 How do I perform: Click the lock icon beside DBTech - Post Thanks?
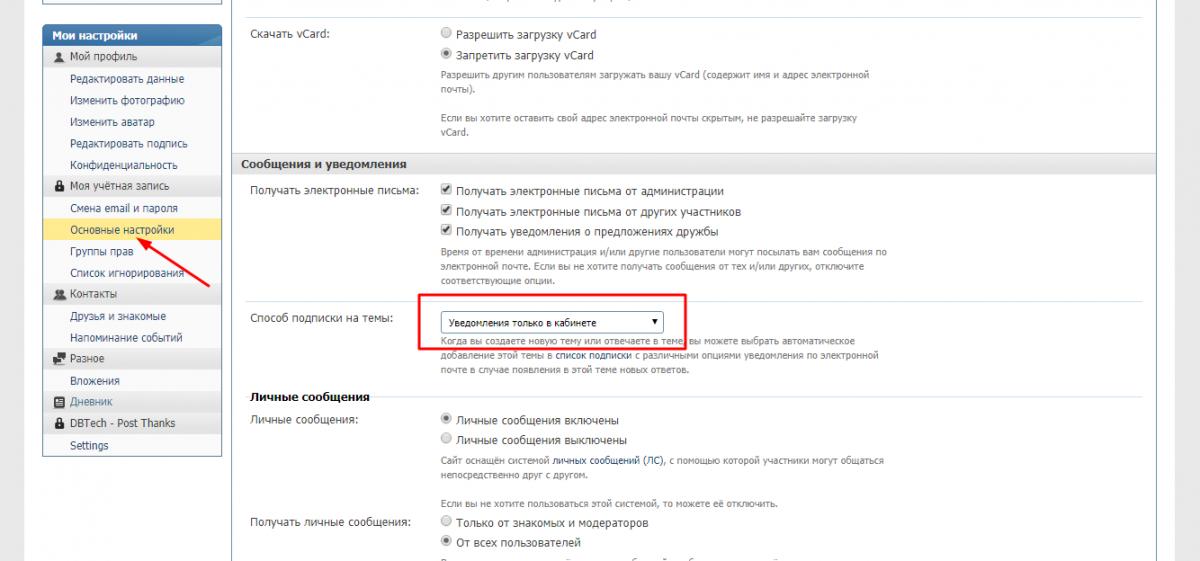click(59, 423)
